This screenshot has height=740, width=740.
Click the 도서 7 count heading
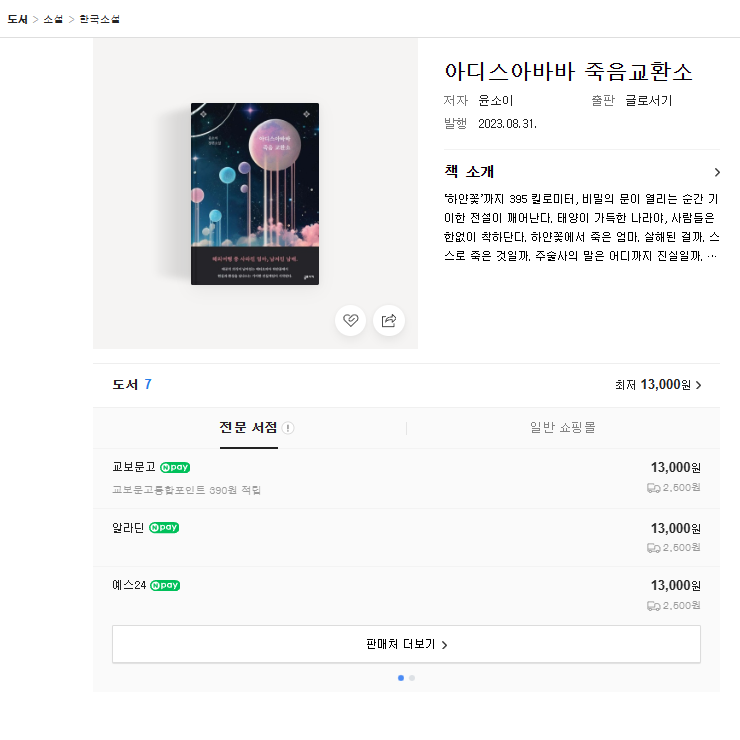click(132, 385)
